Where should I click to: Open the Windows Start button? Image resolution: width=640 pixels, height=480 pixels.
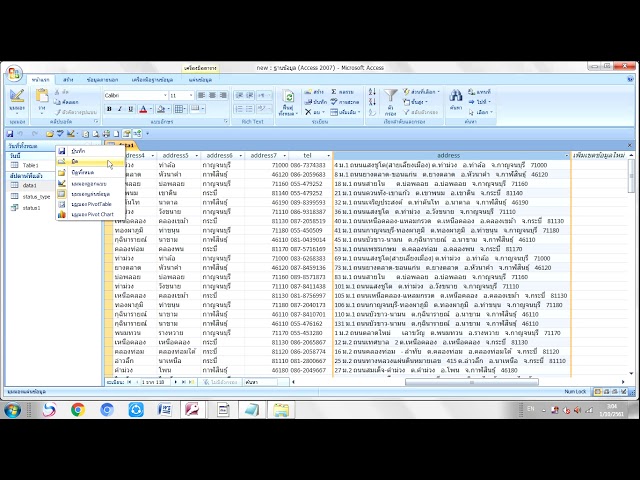coord(13,410)
